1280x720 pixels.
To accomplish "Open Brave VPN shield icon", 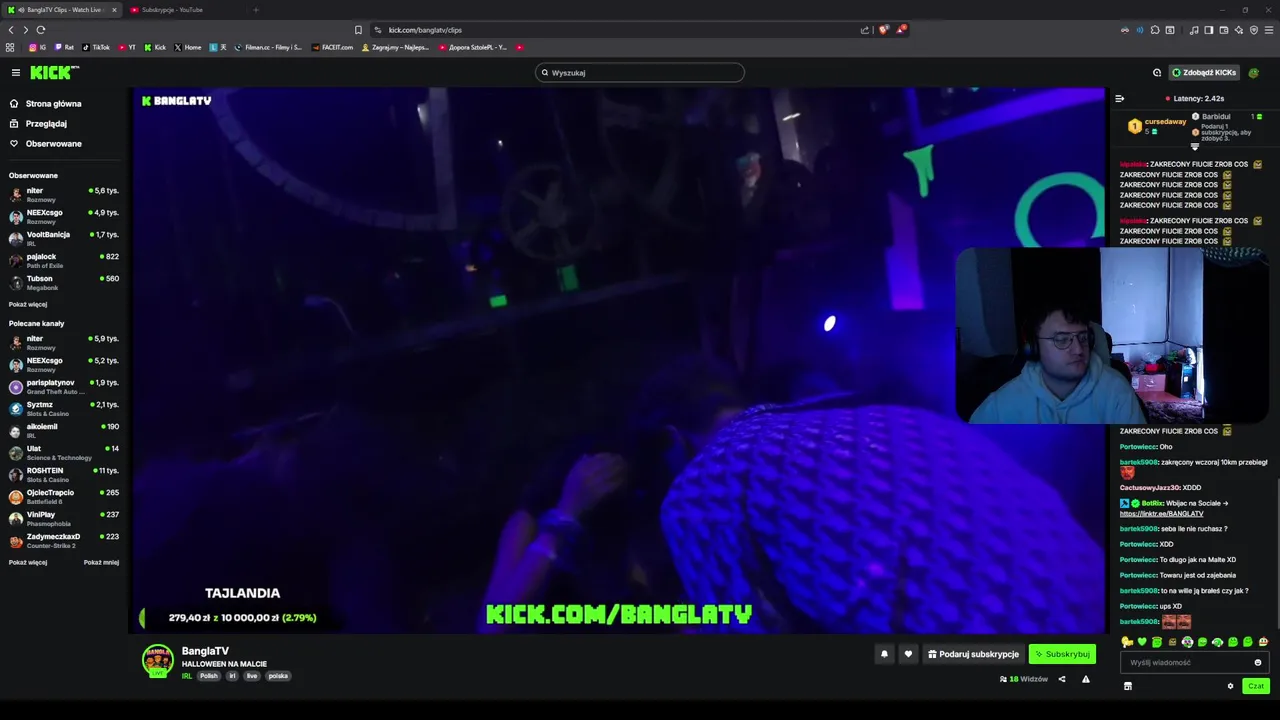I will click(1254, 30).
